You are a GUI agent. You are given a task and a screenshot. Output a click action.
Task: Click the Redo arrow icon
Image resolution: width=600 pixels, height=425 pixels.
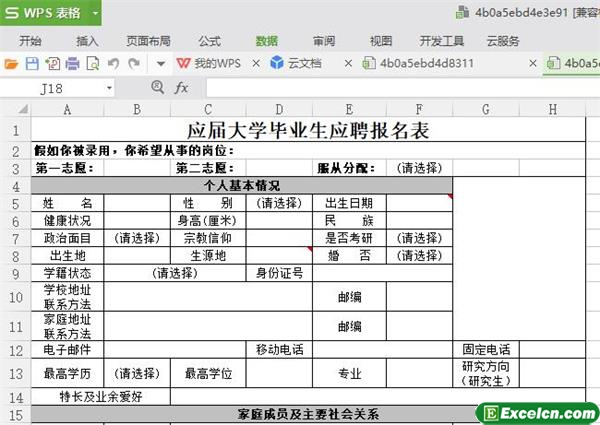tap(134, 63)
